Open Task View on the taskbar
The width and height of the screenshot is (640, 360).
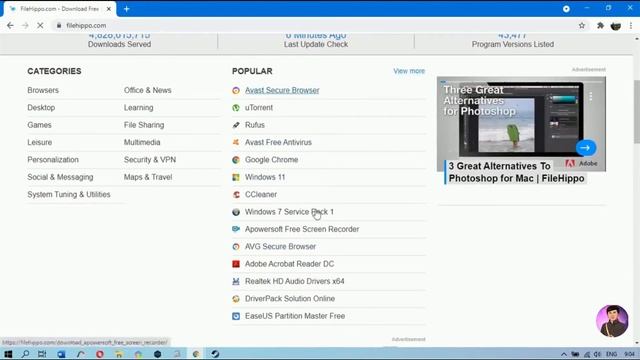point(42,354)
